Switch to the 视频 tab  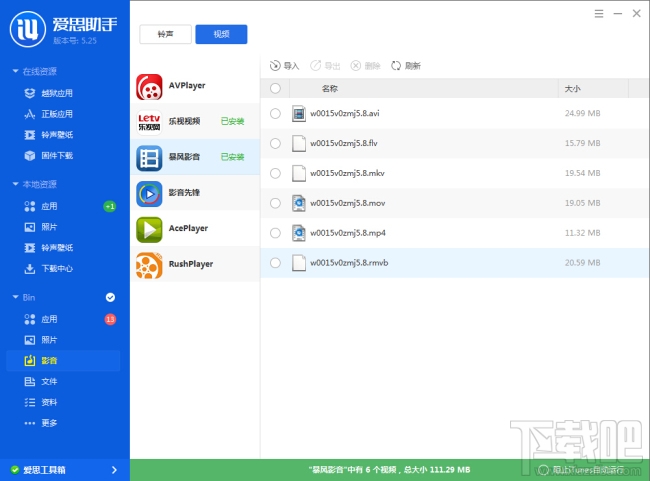(221, 34)
